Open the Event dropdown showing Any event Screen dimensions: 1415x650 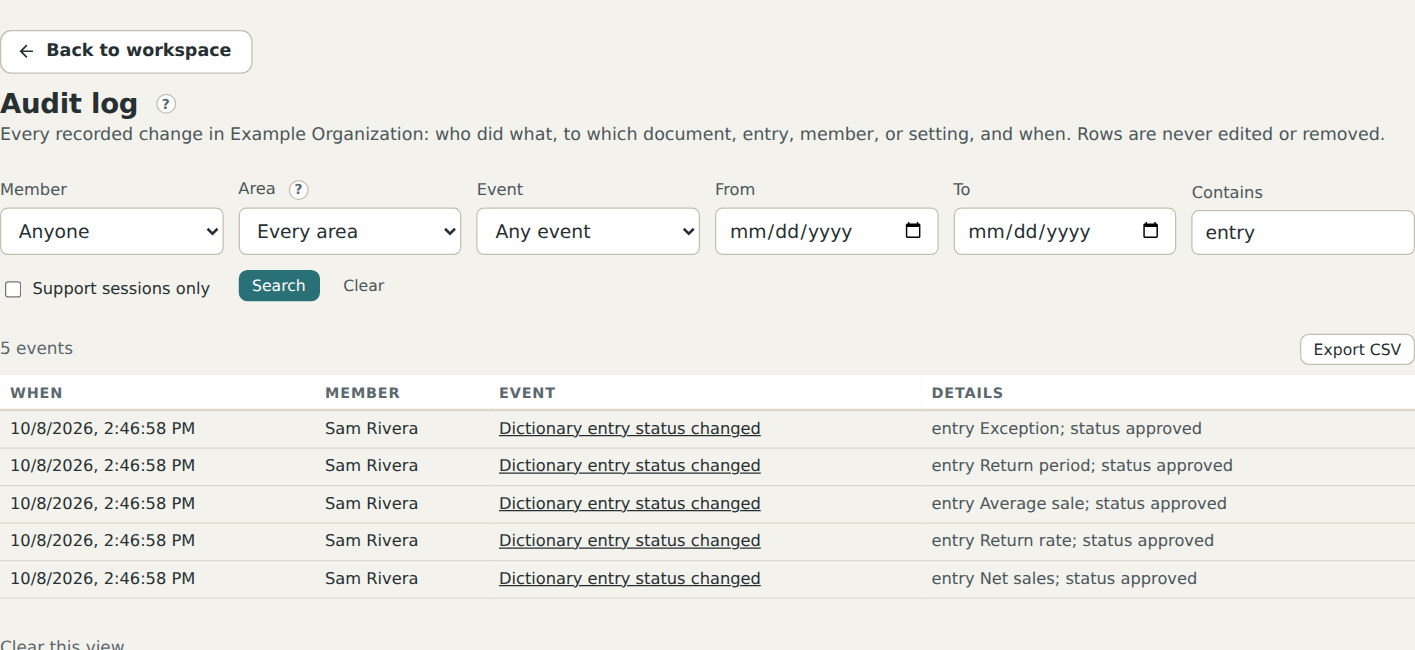tap(588, 231)
